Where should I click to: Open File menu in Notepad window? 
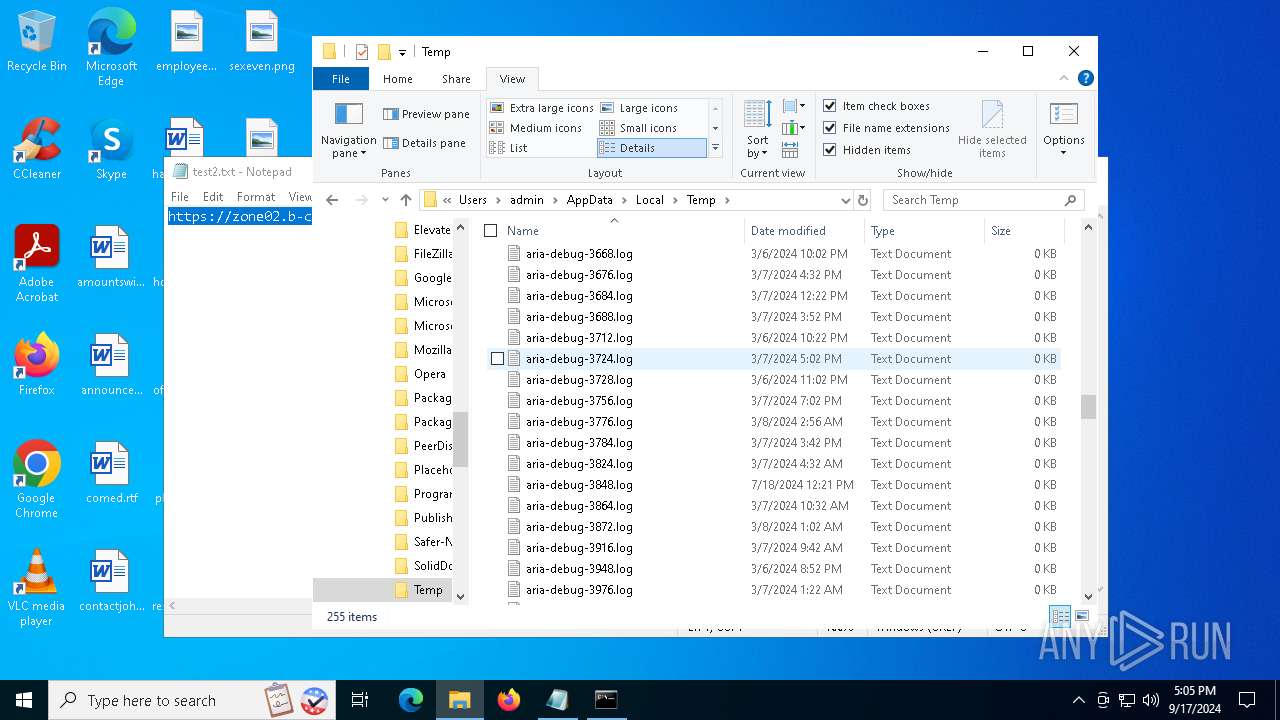[180, 197]
